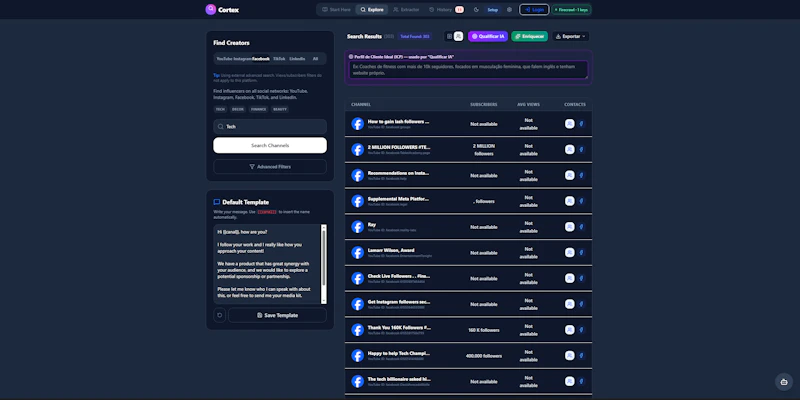
Task: Open contacts icon for tech billionaire row
Action: (x=570, y=382)
